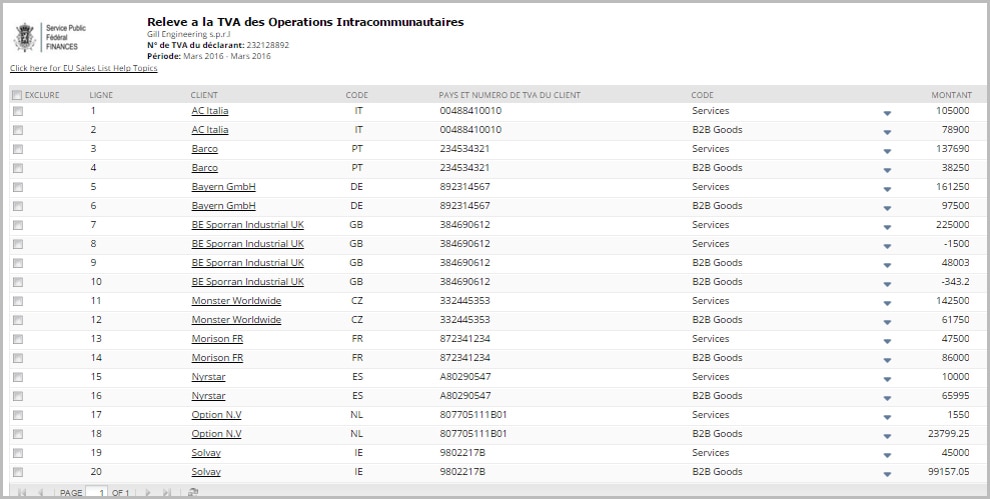Check the exclude box for line 13
This screenshot has width=990, height=499.
pos(18,339)
